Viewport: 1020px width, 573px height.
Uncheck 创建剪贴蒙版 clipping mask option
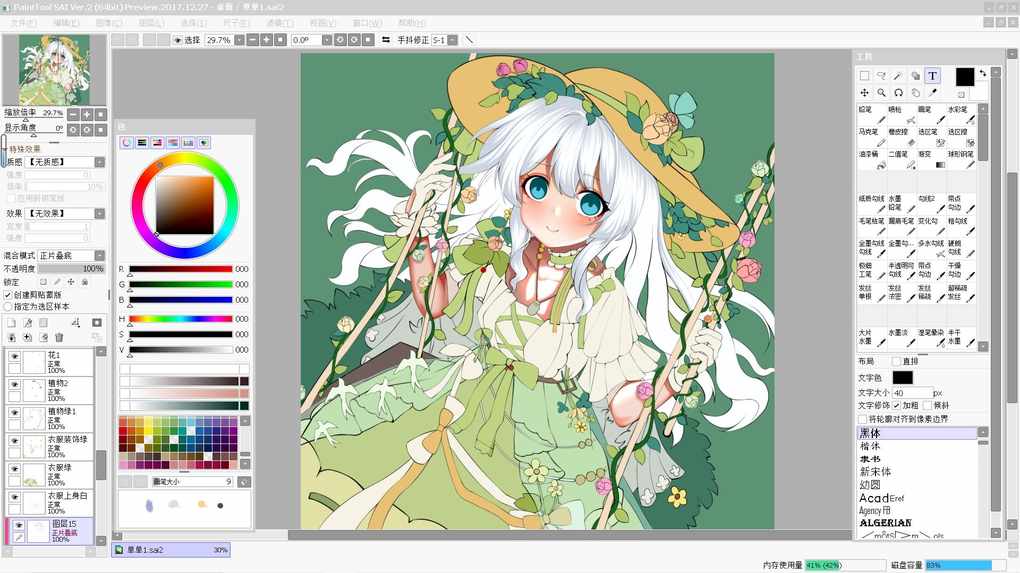(x=8, y=295)
